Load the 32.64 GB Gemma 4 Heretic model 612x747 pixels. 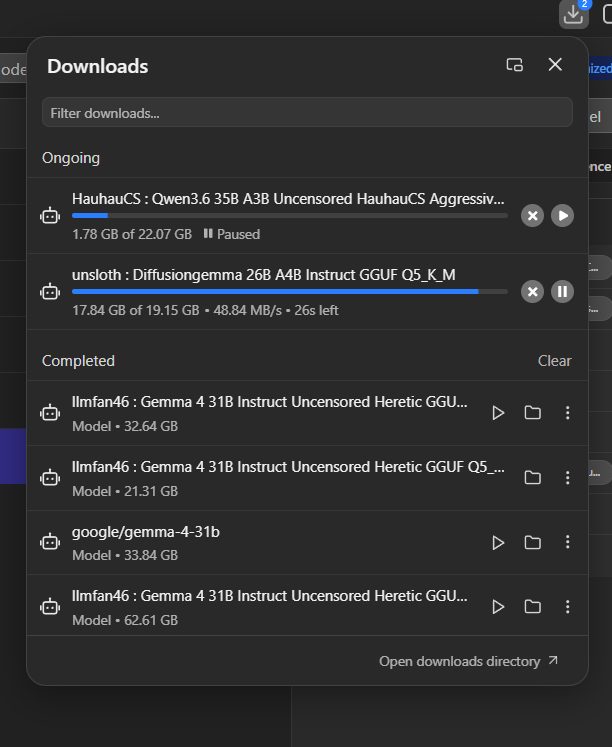[x=498, y=413]
